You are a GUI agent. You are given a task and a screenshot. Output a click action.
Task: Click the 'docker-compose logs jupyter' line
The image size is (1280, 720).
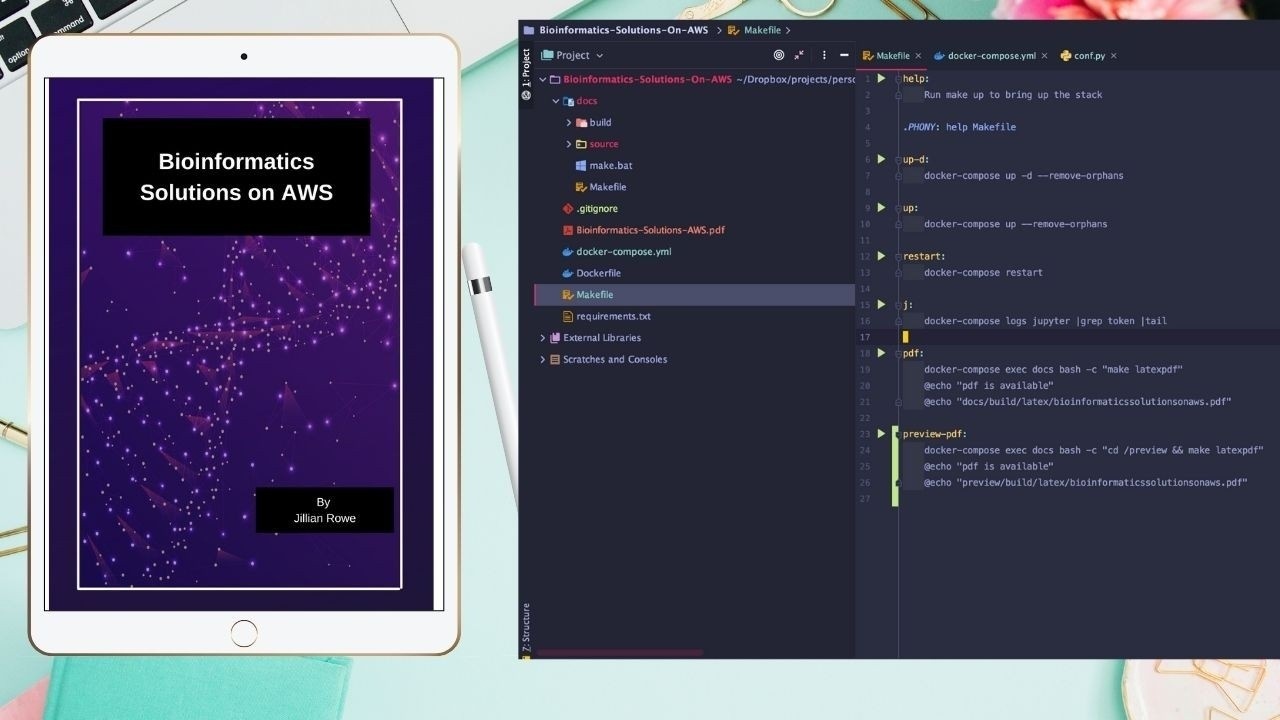tap(1045, 321)
